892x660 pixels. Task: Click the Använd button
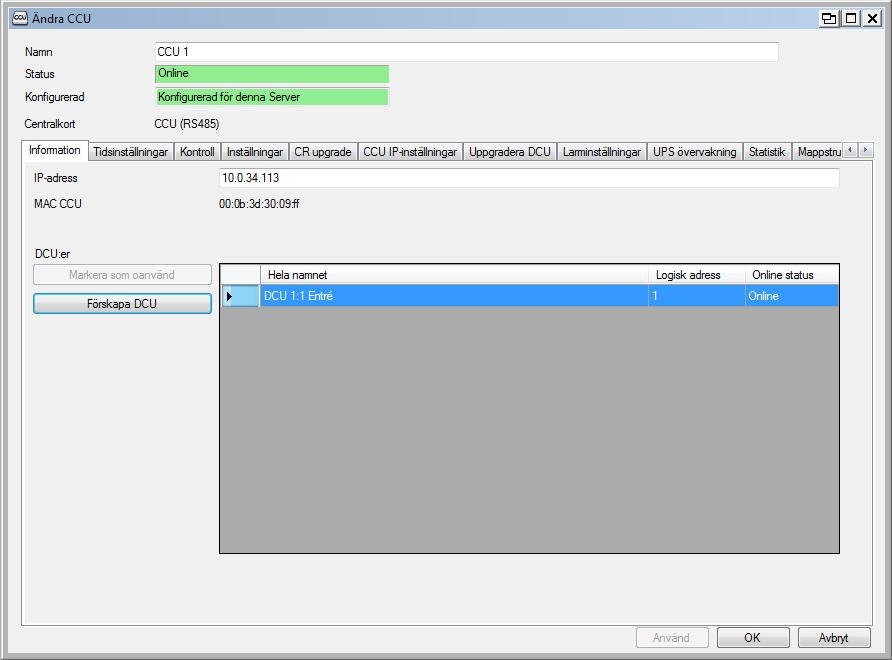[x=672, y=638]
